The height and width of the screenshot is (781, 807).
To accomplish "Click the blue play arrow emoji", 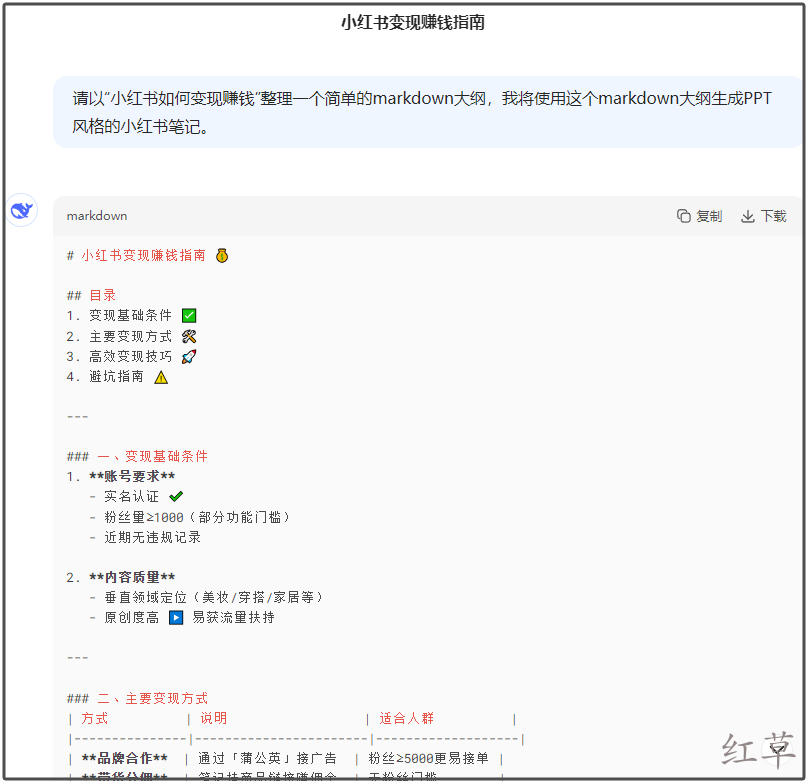I will point(176,617).
